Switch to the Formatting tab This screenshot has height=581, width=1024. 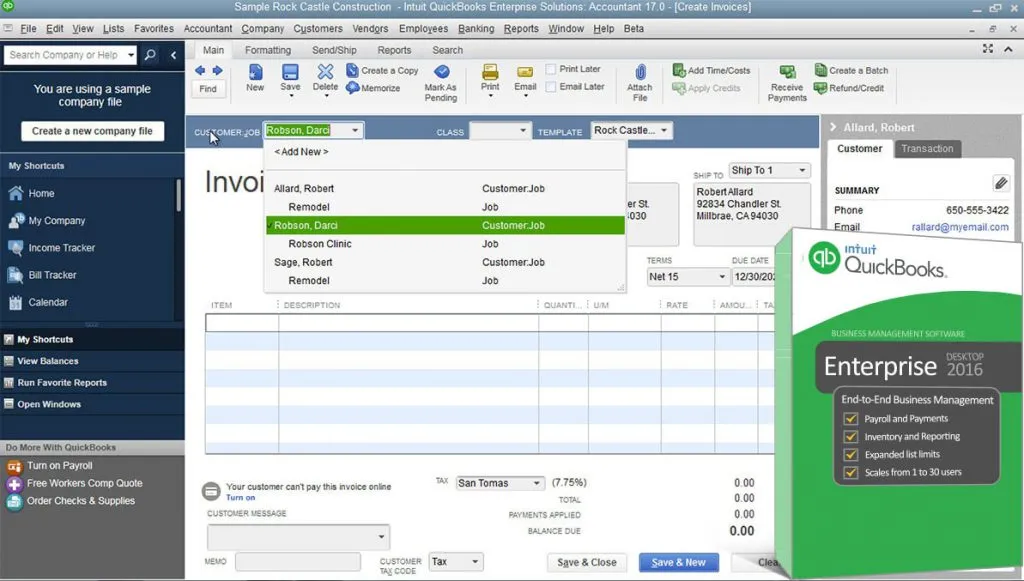[x=267, y=49]
